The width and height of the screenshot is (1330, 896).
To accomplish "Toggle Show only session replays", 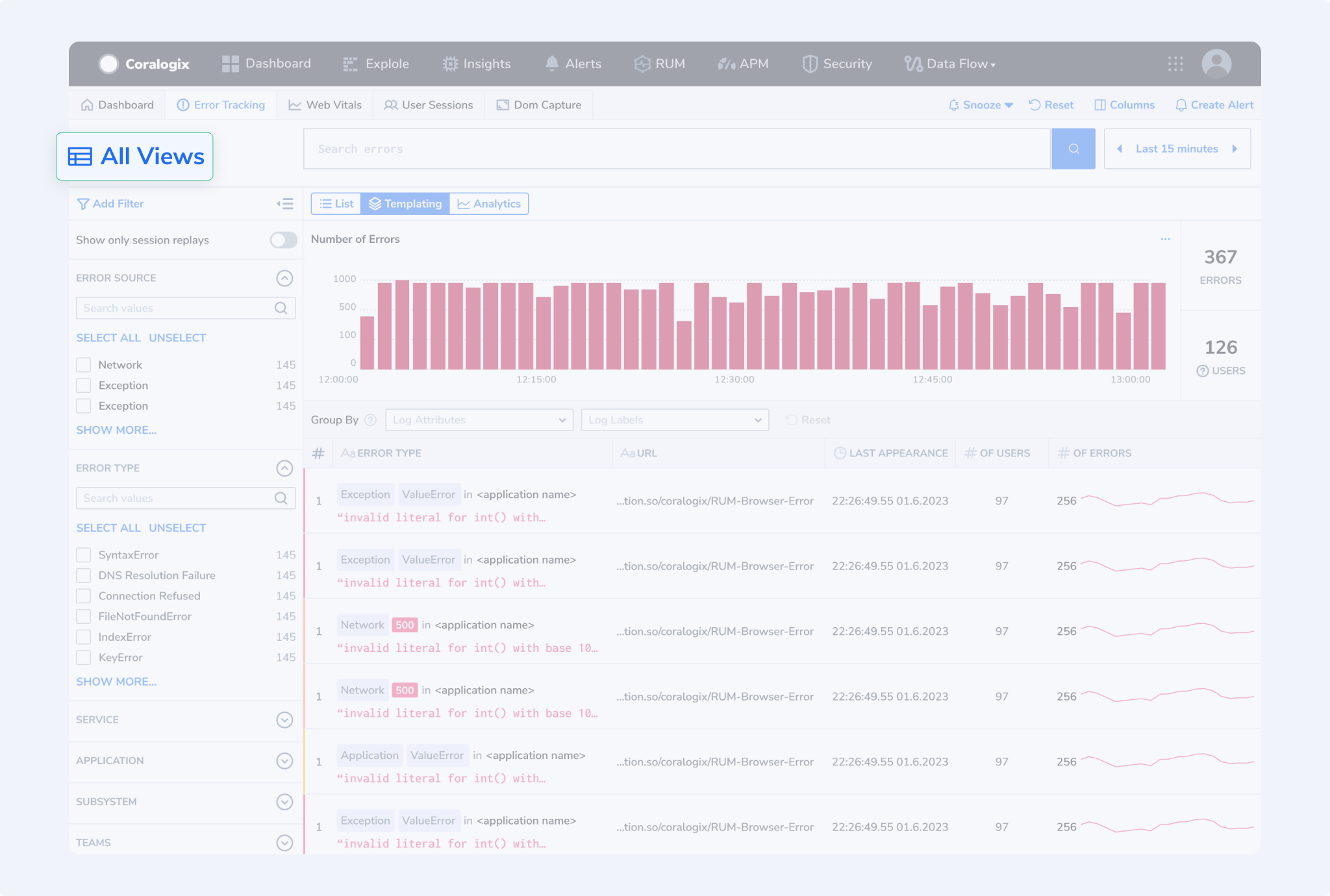I will [284, 240].
